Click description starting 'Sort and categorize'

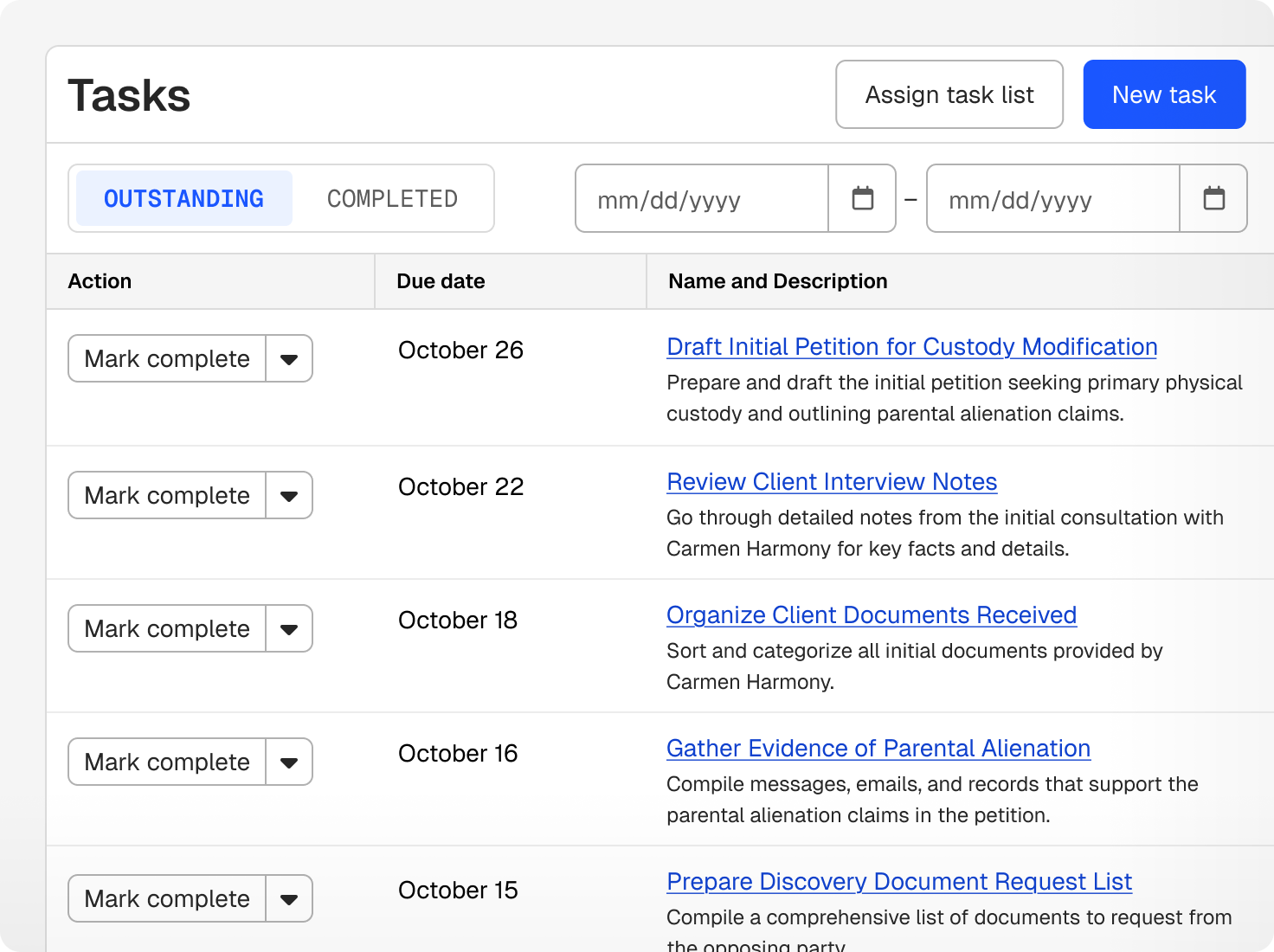tap(915, 666)
